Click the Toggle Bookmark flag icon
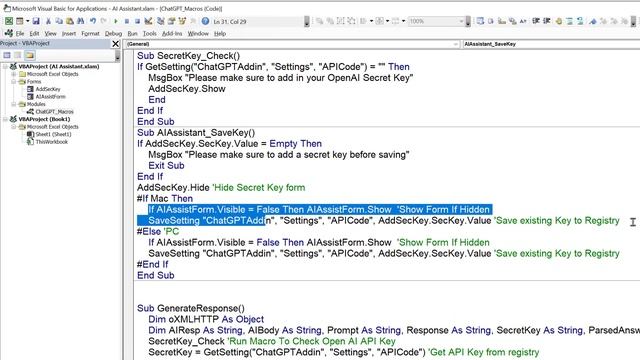The image size is (640, 360). (593, 21)
